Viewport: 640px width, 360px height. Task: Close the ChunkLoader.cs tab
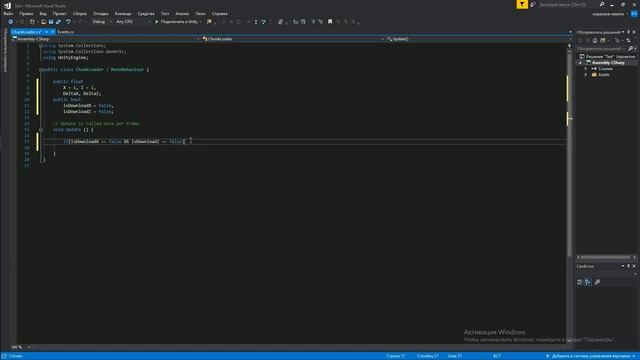53,31
